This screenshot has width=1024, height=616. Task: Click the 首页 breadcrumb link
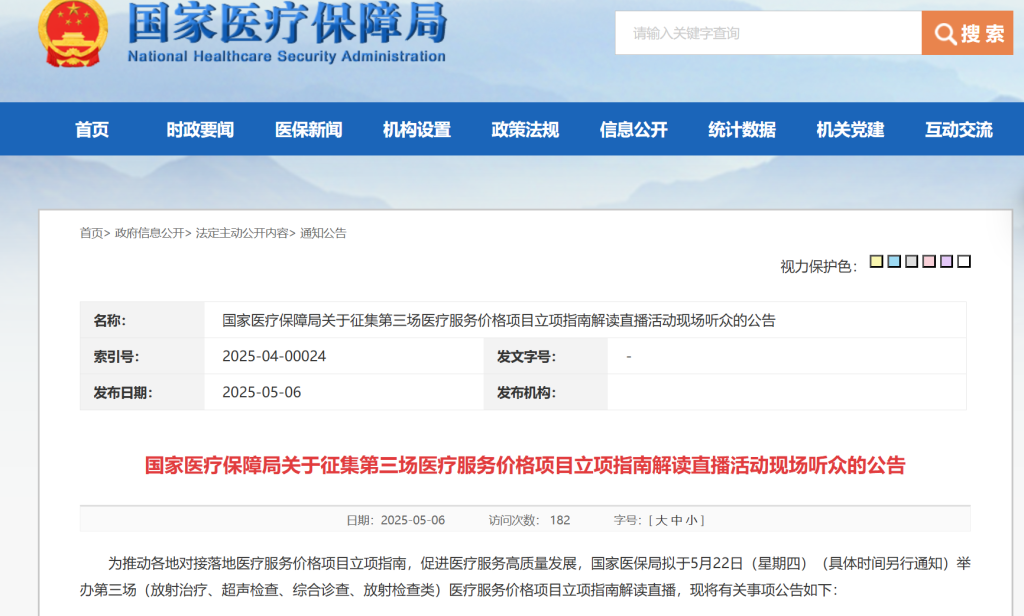pyautogui.click(x=91, y=233)
